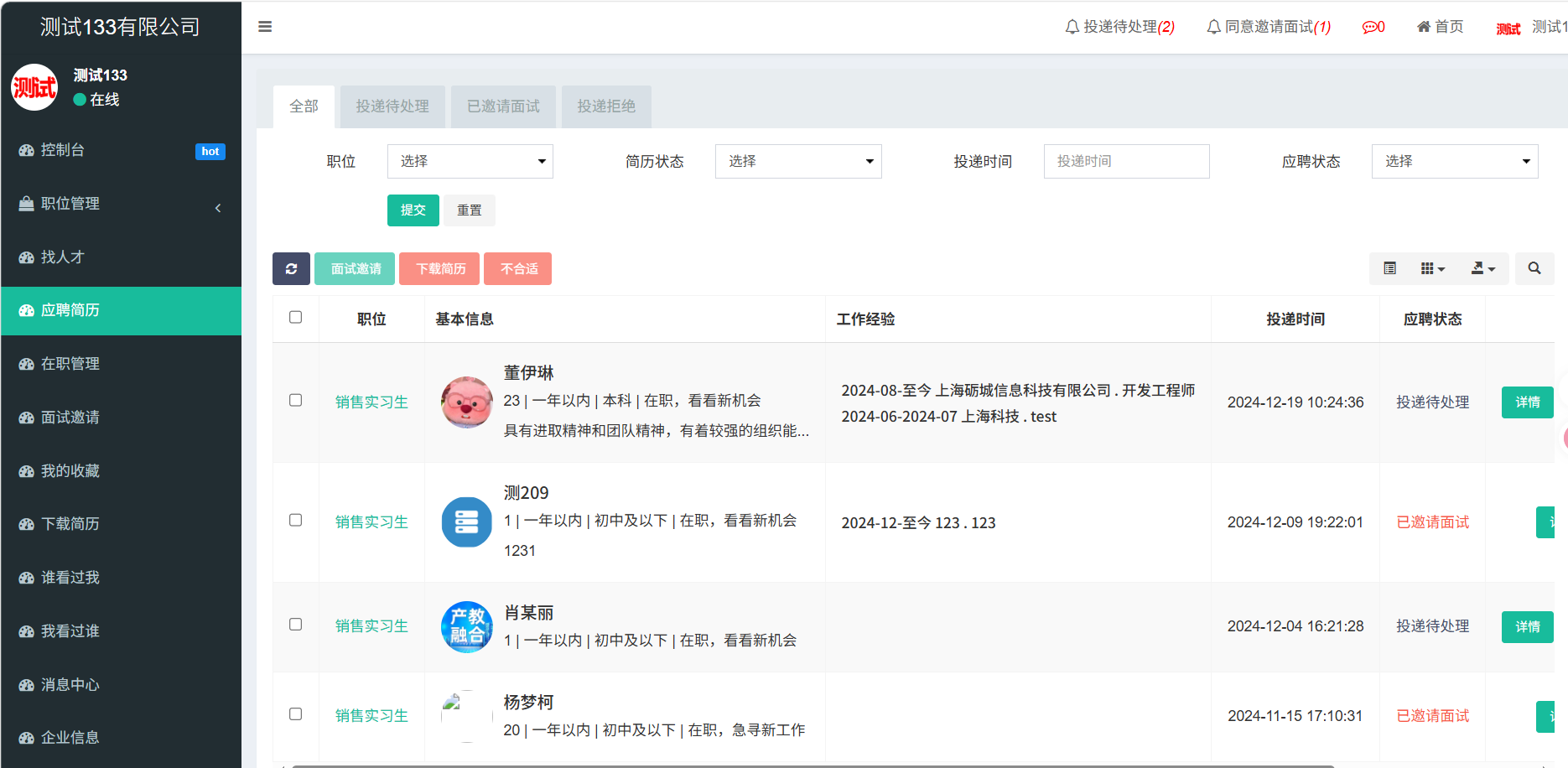Screen dimensions: 1568x768
Task: Click the search magnifier icon
Action: point(1534,269)
